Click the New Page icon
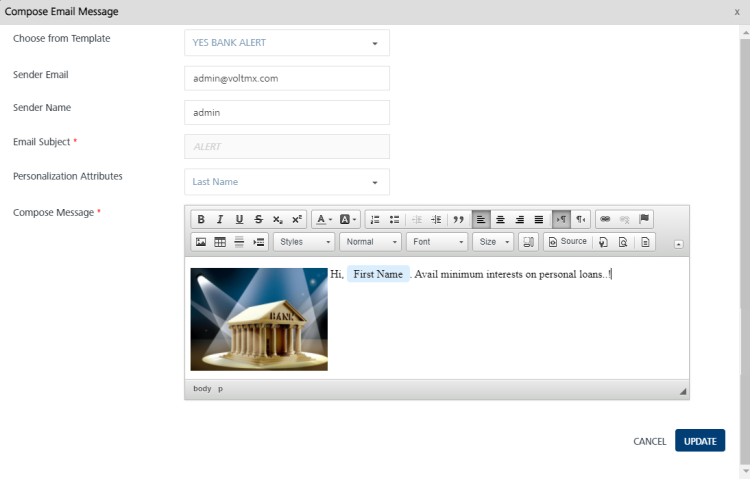Image resolution: width=750 pixels, height=479 pixels. point(603,242)
